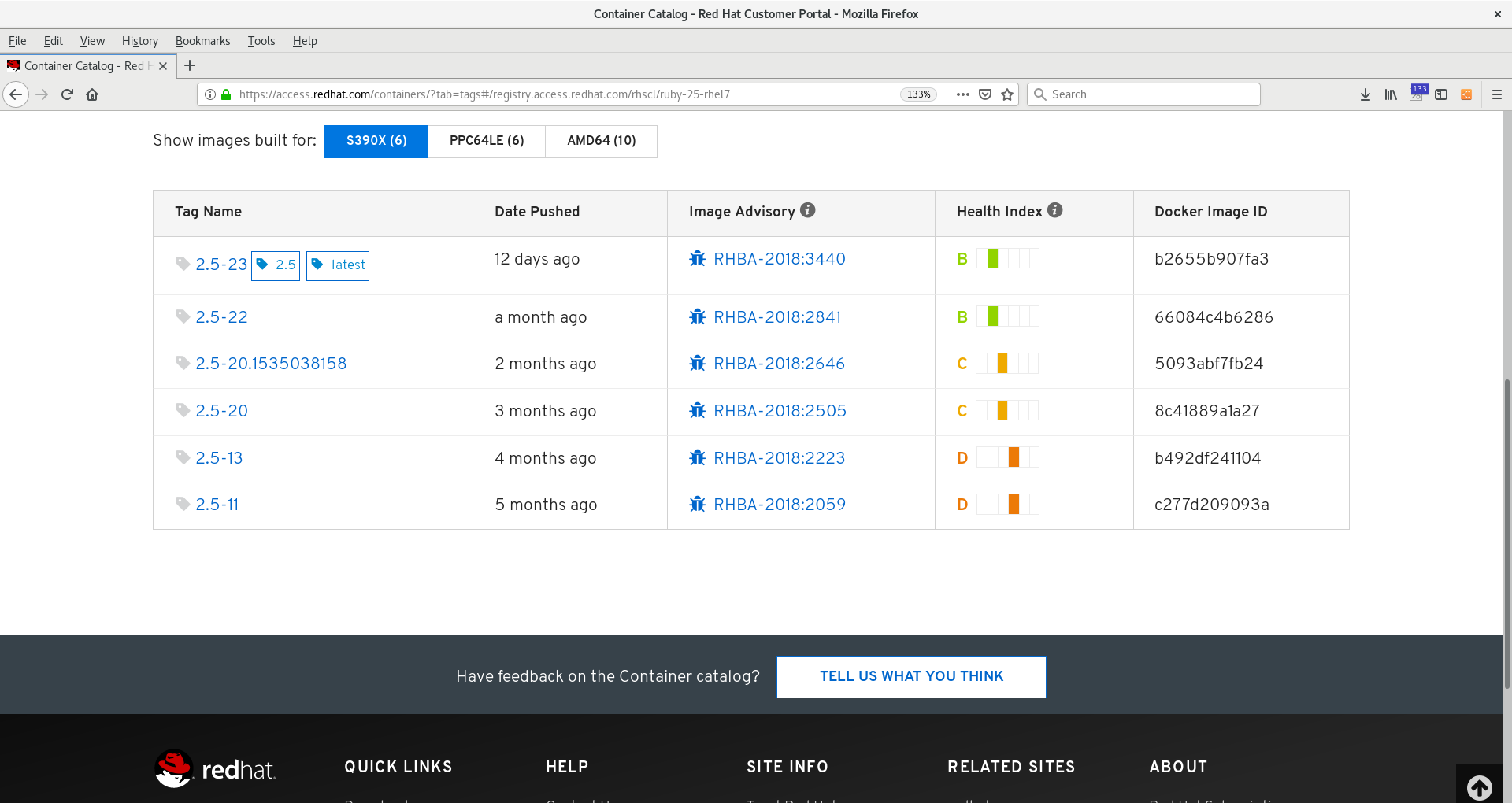Image resolution: width=1512 pixels, height=803 pixels.
Task: Click the latest tag badge
Action: [x=338, y=265]
